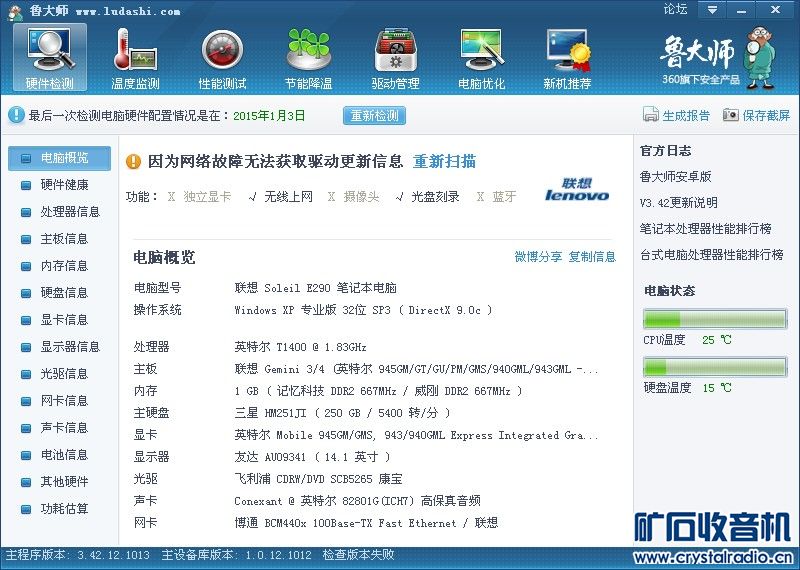
Task: Click the 联想 Soleil E290 笔记本电脑 model text
Action: (x=316, y=288)
